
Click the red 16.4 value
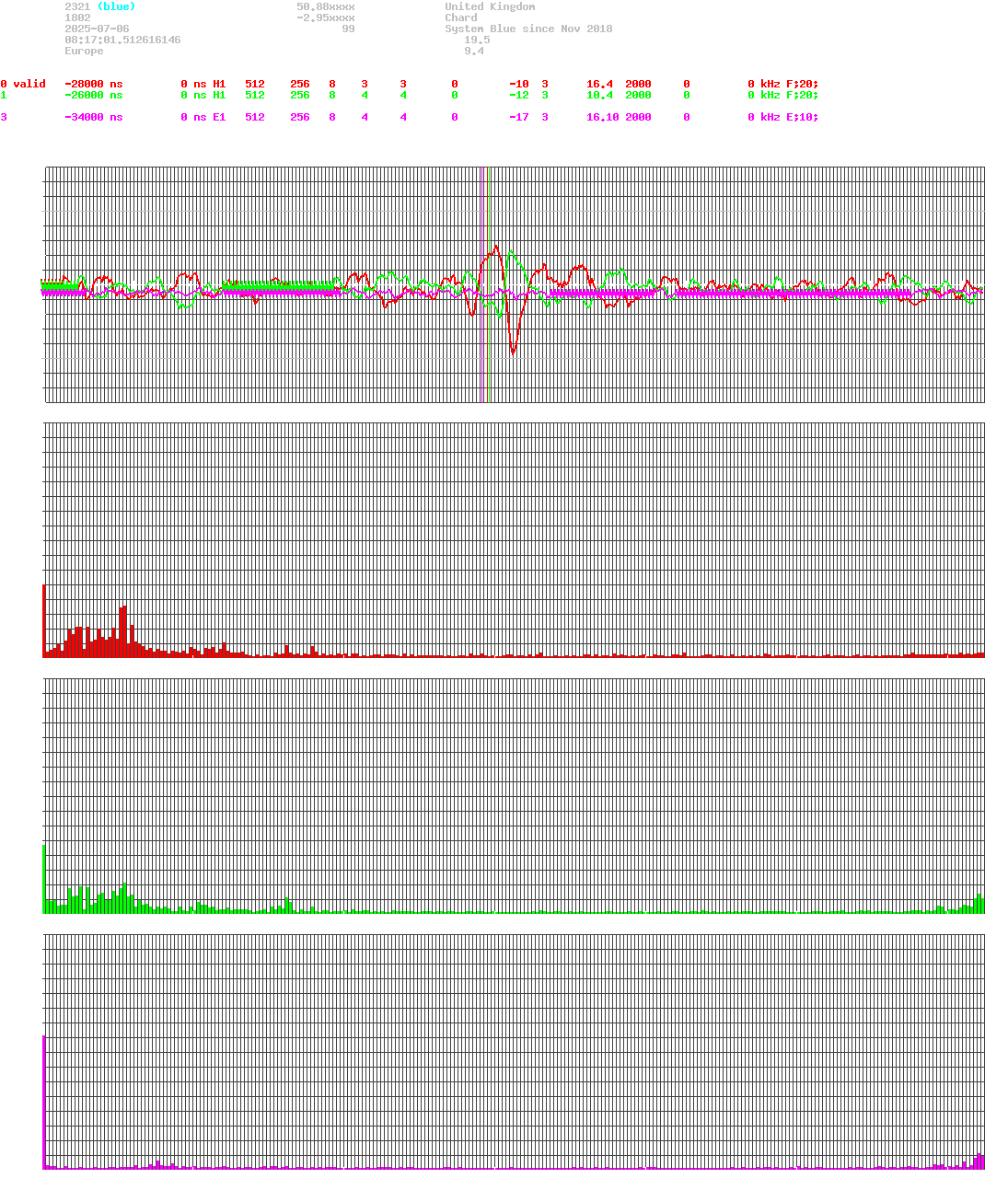pos(599,84)
